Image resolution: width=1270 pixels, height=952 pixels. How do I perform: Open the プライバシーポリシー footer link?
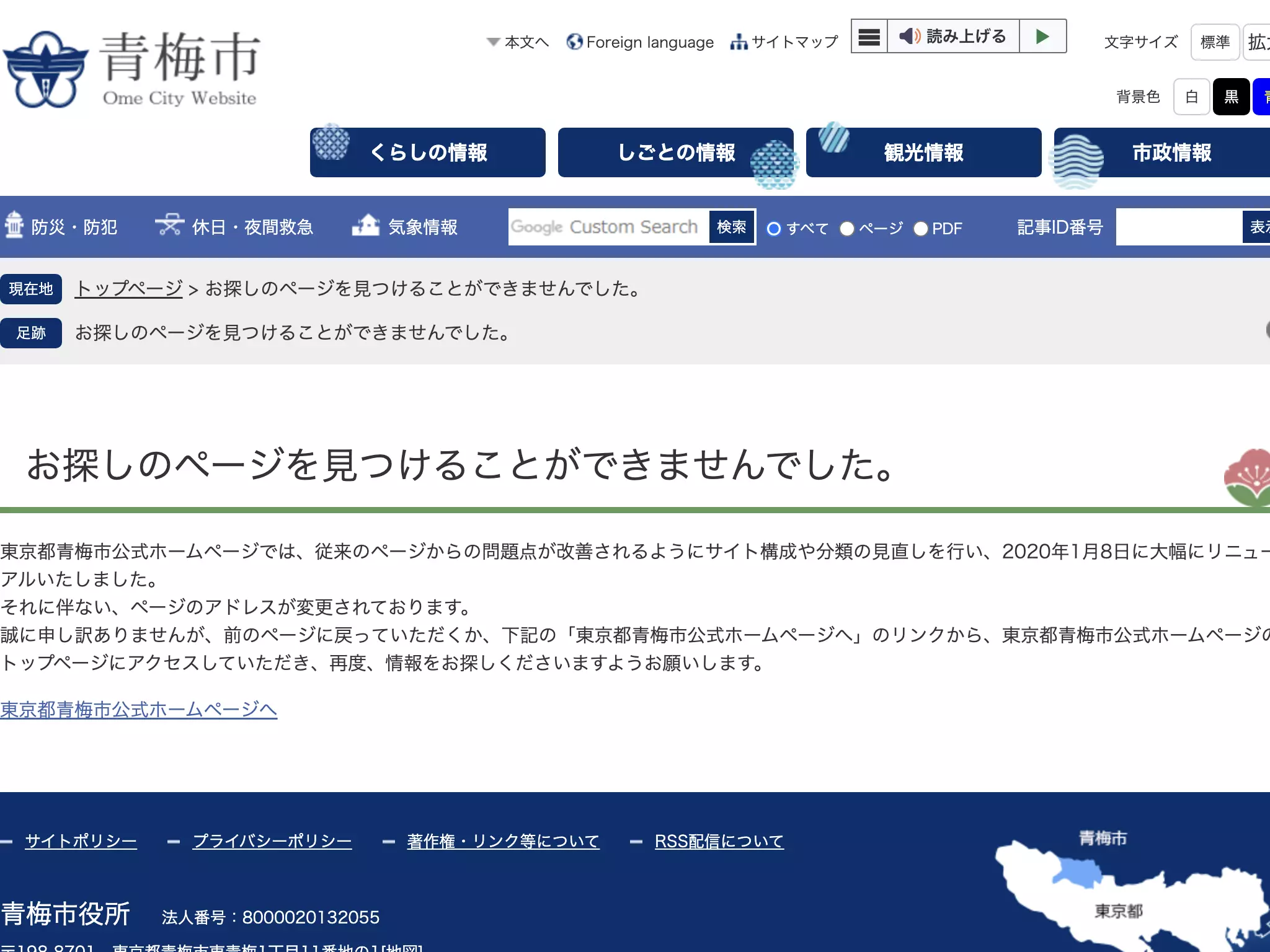pos(272,841)
